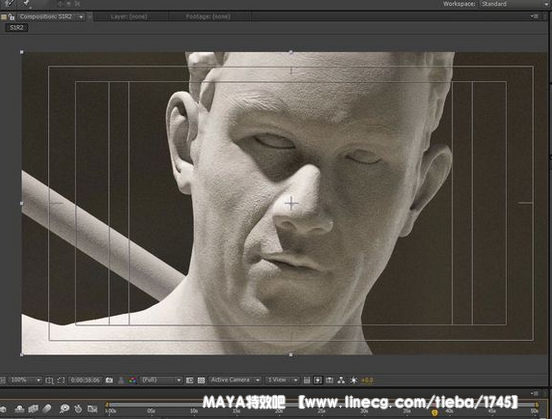Click the composition panel color label swatch

click(4, 17)
